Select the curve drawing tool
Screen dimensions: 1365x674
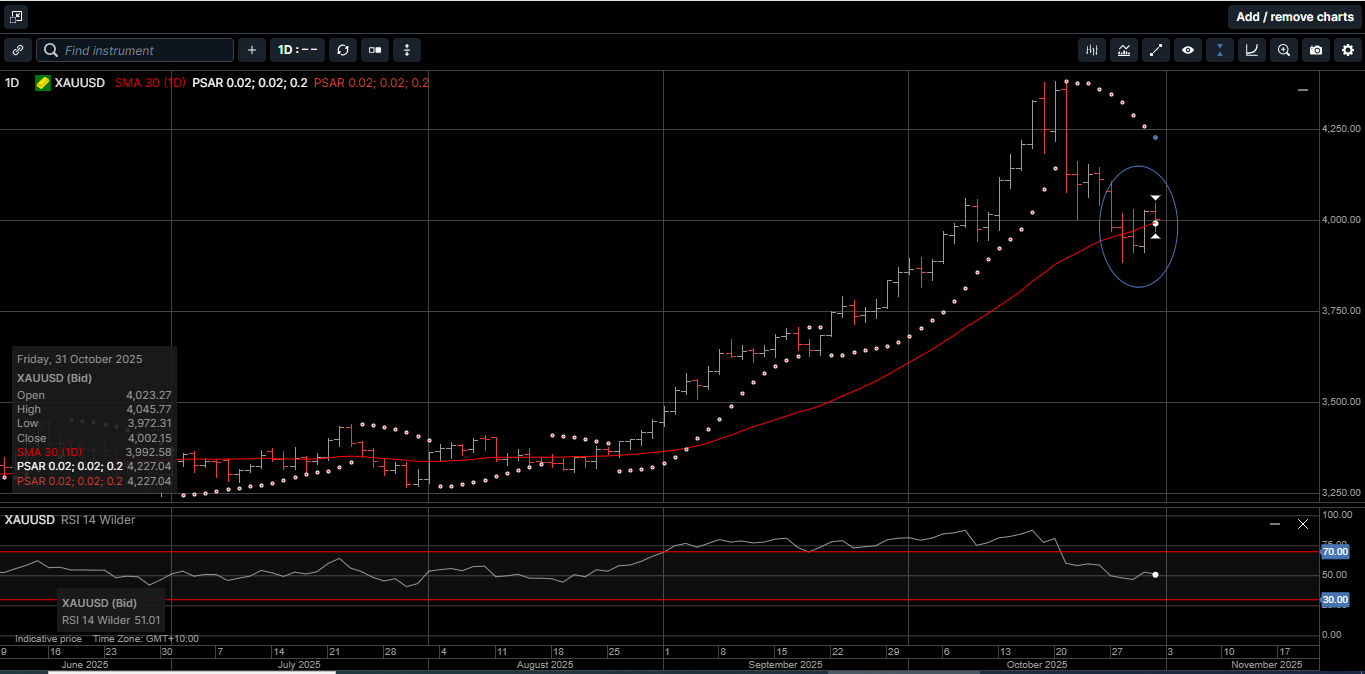pos(1251,50)
